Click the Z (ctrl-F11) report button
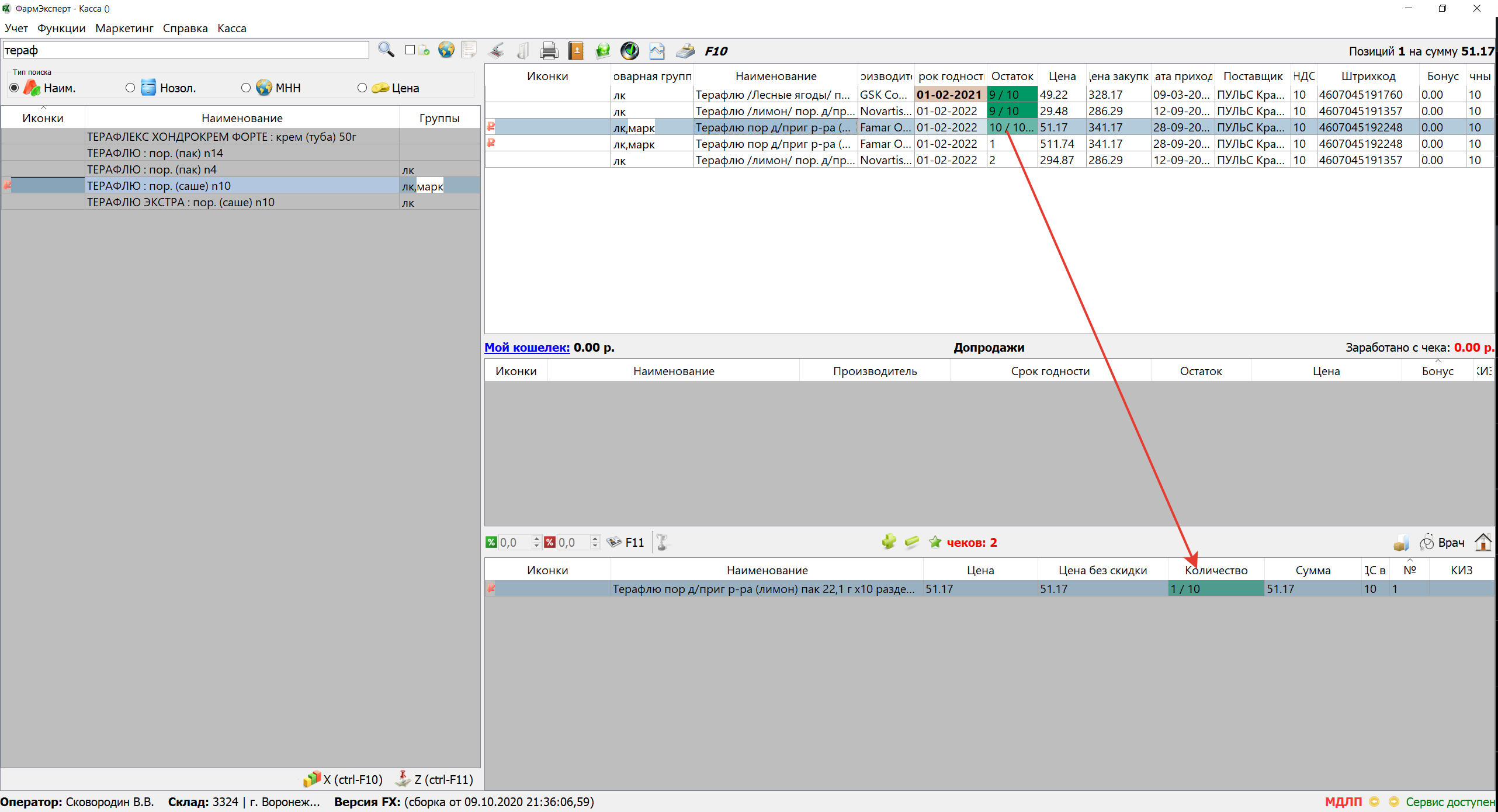1498x812 pixels. click(x=435, y=779)
